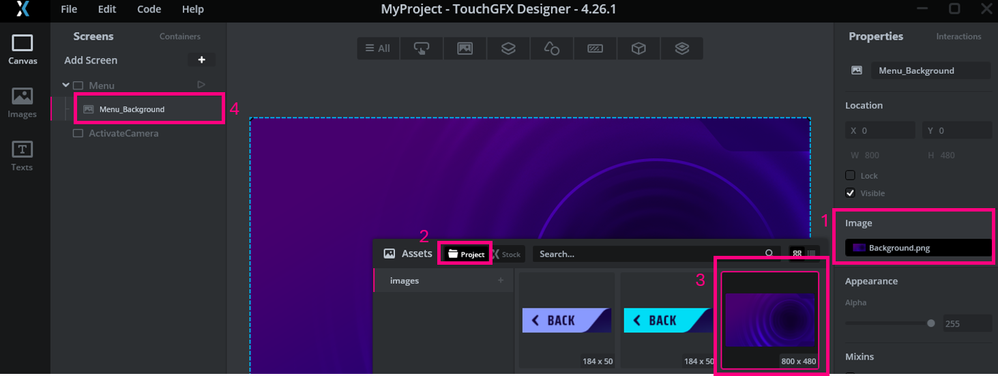Screen dimensions: 998x376
Task: Open the 3D cube widget category
Action: pyautogui.click(x=638, y=48)
